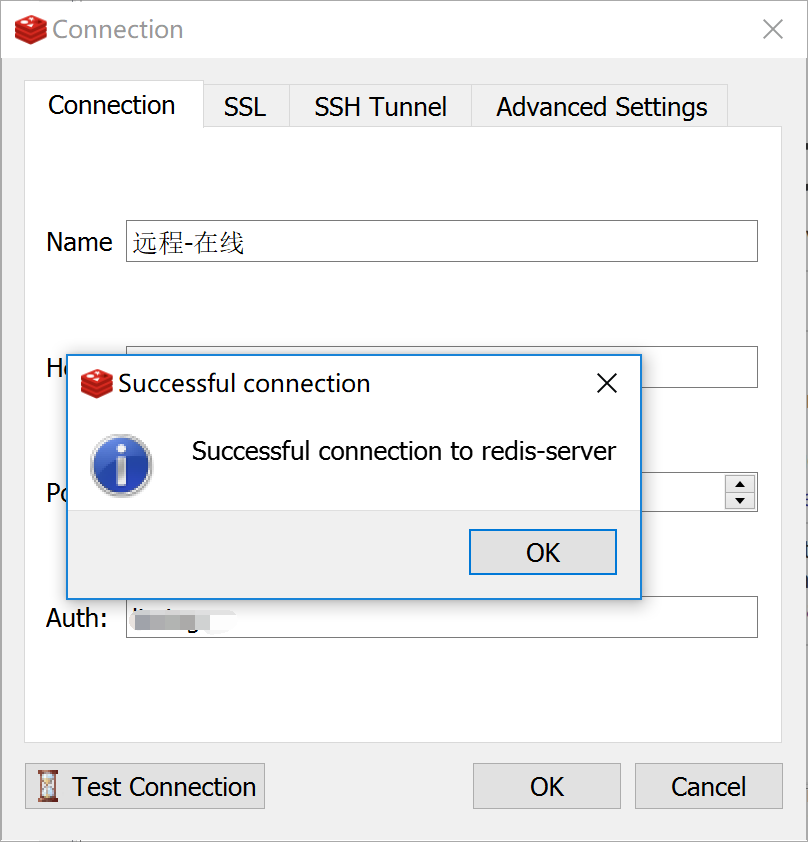Decrease port with the down arrow

(740, 500)
